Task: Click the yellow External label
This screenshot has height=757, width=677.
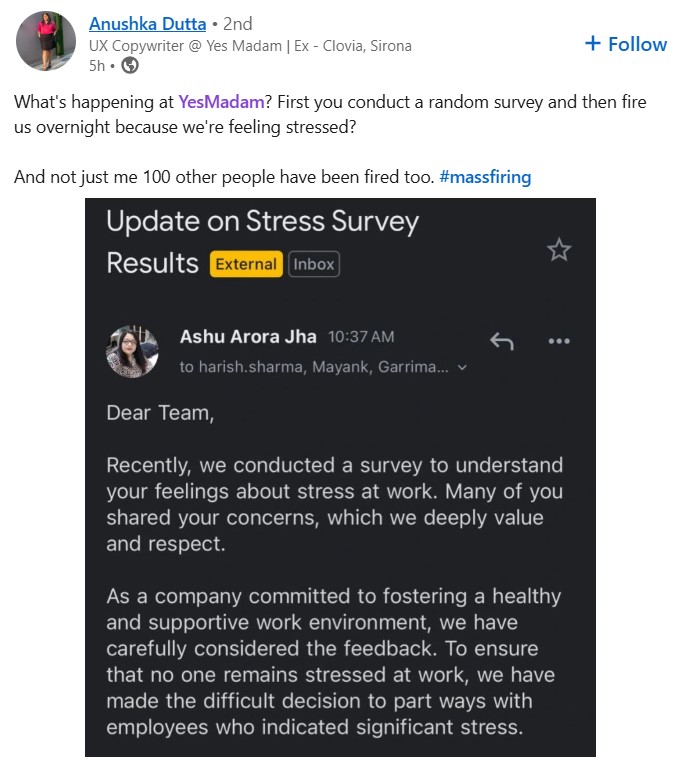Action: (246, 264)
